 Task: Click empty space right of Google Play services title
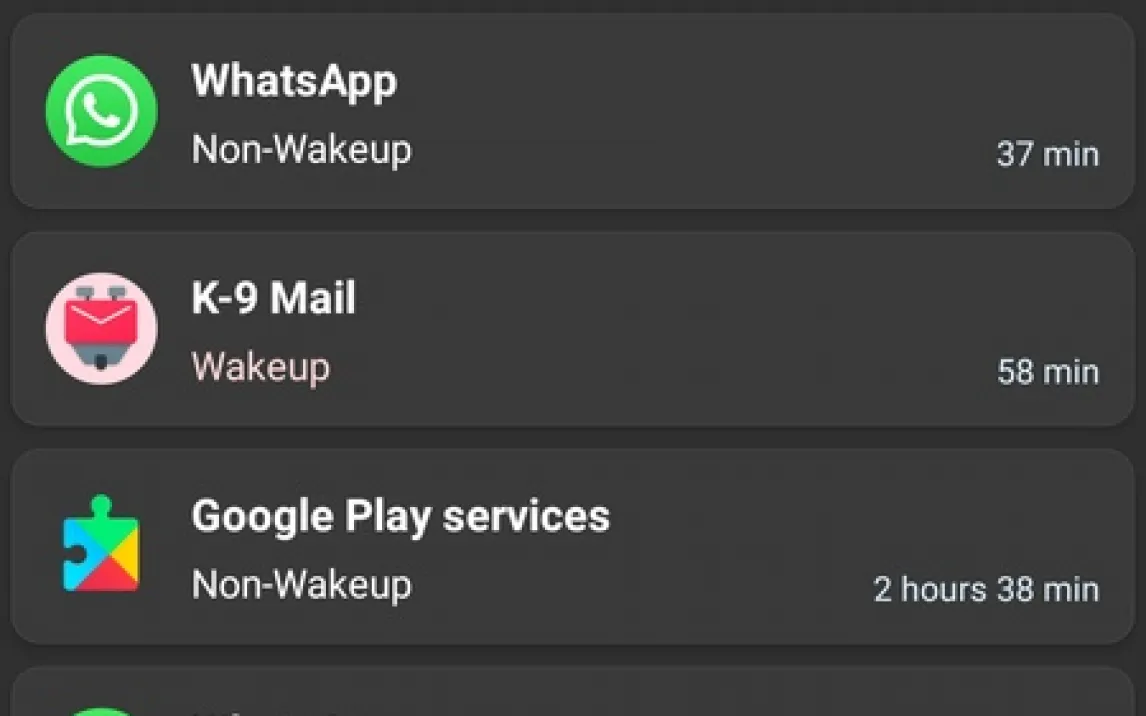[x=855, y=517]
